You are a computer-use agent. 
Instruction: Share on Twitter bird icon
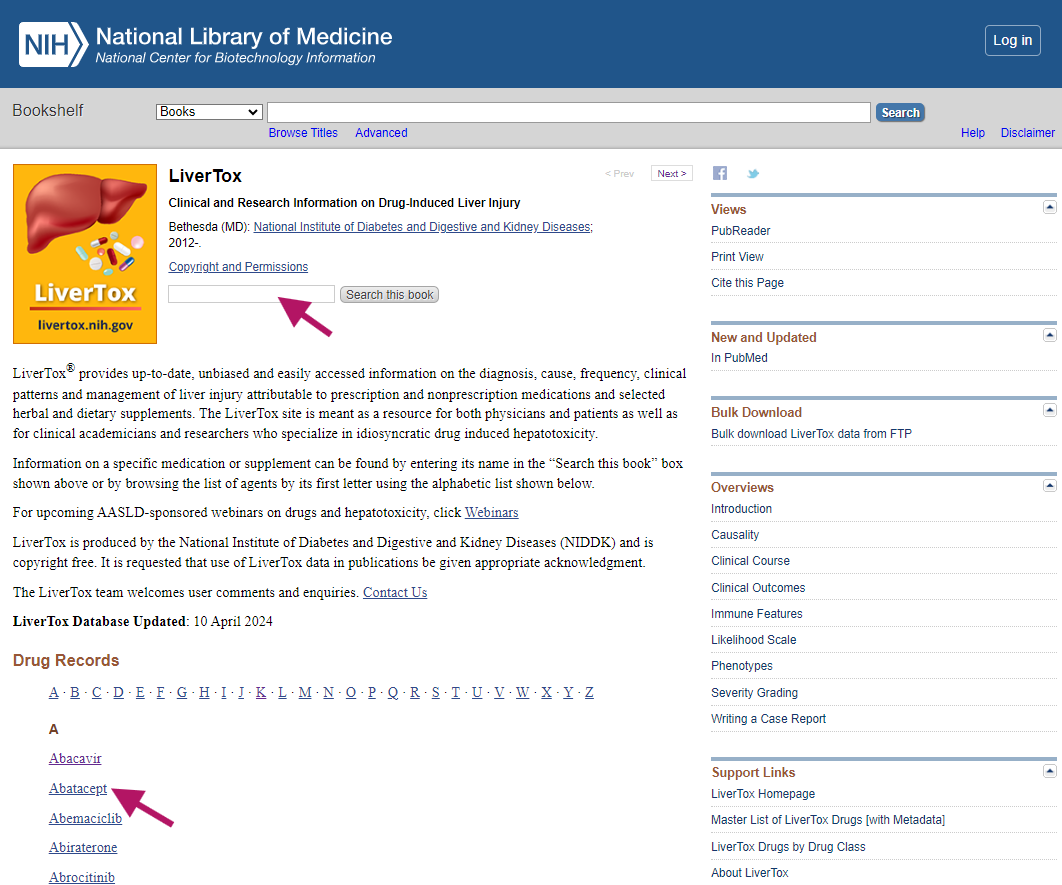coord(752,174)
